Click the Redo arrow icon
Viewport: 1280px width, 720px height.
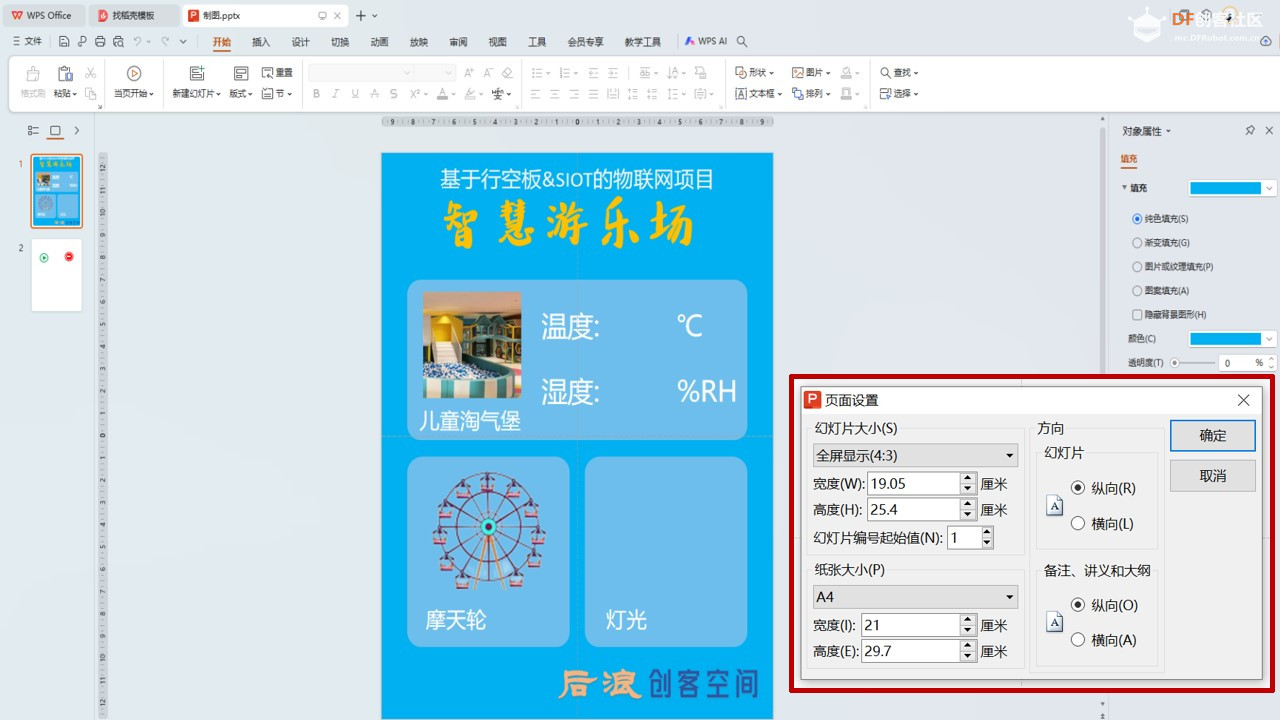pyautogui.click(x=165, y=42)
